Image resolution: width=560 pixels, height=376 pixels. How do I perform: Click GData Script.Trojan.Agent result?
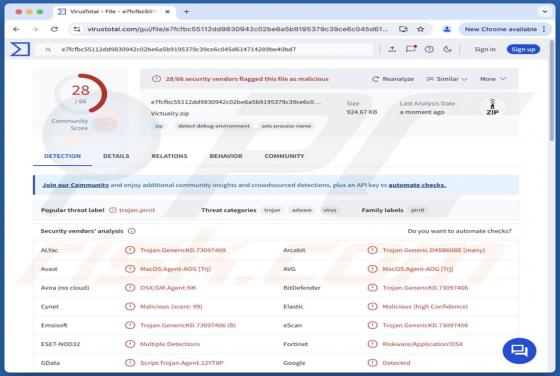(181, 363)
